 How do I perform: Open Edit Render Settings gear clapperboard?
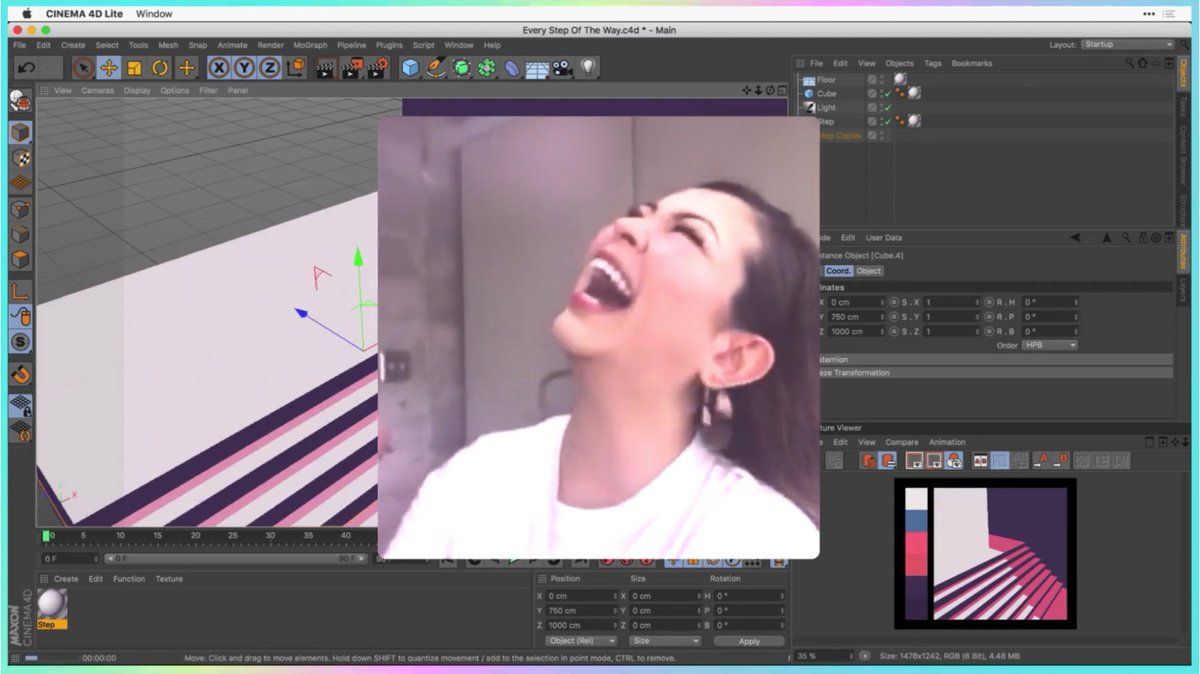click(x=377, y=68)
